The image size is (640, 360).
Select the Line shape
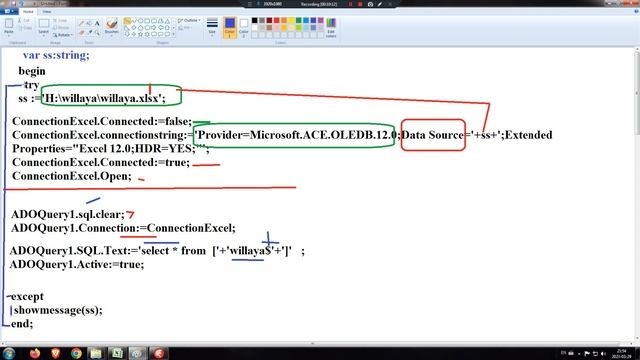tap(127, 21)
